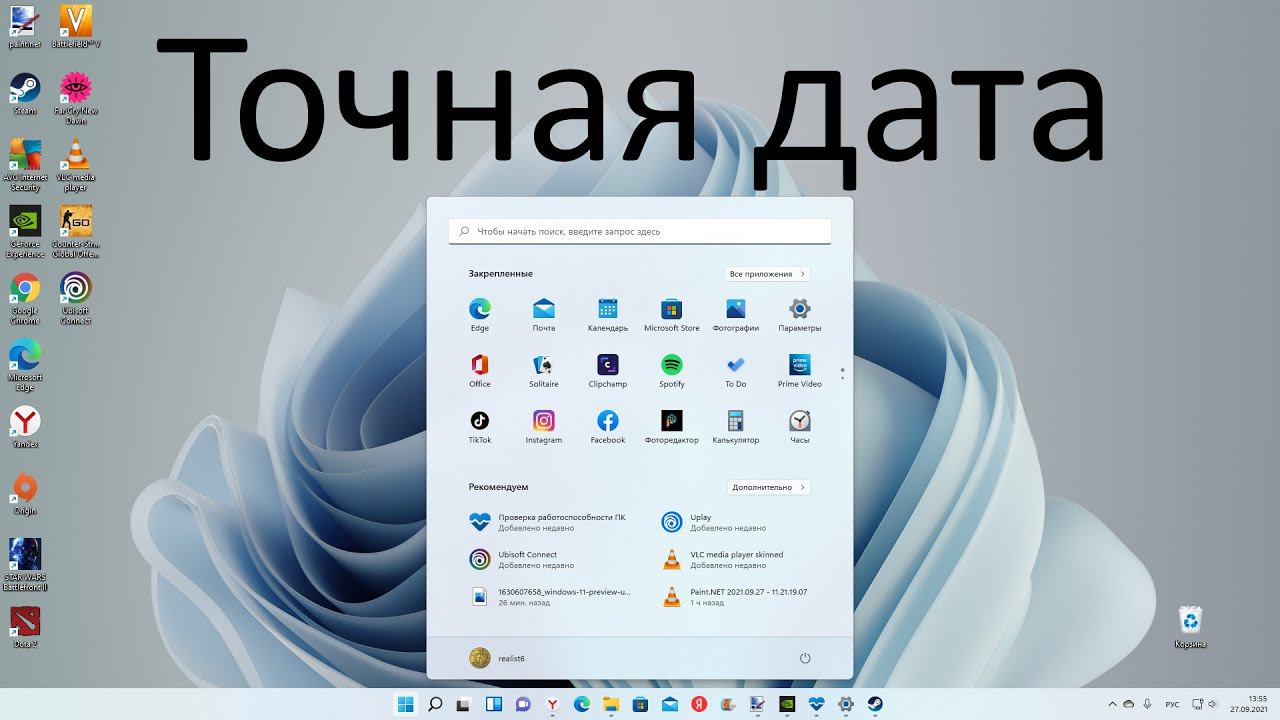1280x720 pixels.
Task: Open Microsoft Store pinned app
Action: pyautogui.click(x=672, y=314)
